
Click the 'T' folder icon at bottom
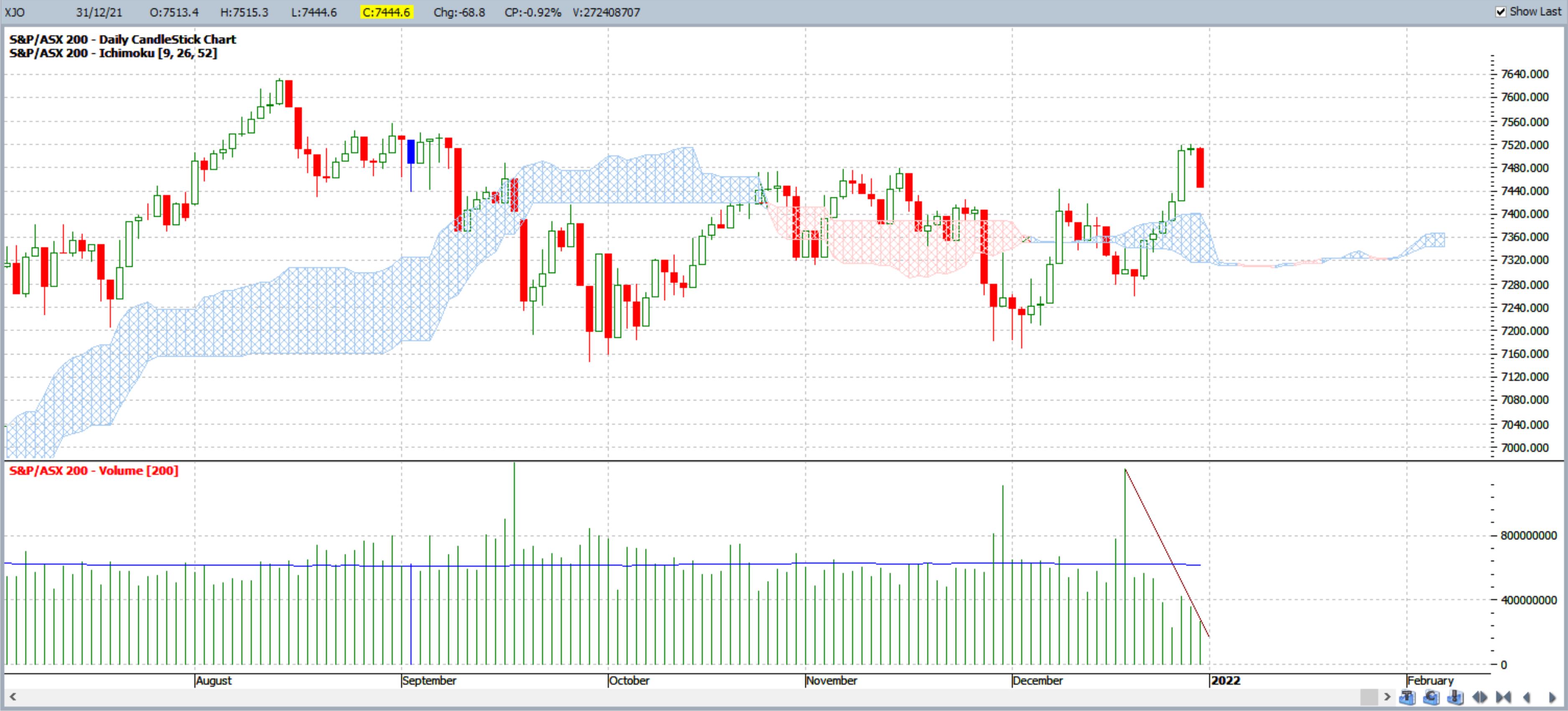pos(1407,697)
